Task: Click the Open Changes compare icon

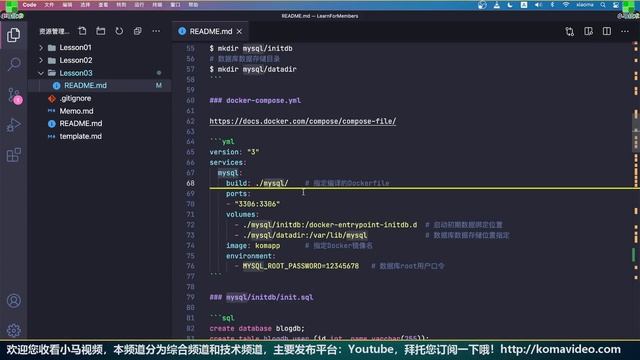Action: 569,31
